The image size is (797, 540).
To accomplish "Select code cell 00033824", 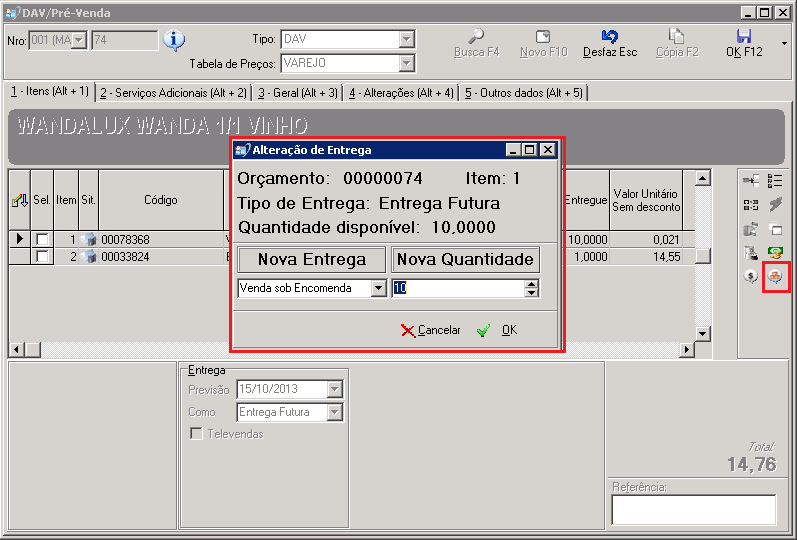I will [x=161, y=256].
